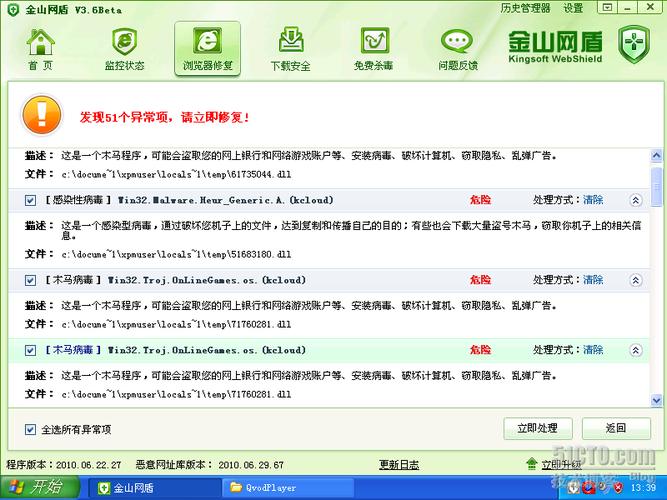Image resolution: width=667 pixels, height=500 pixels.
Task: Click the orange exclamation warning icon
Action: coord(42,115)
